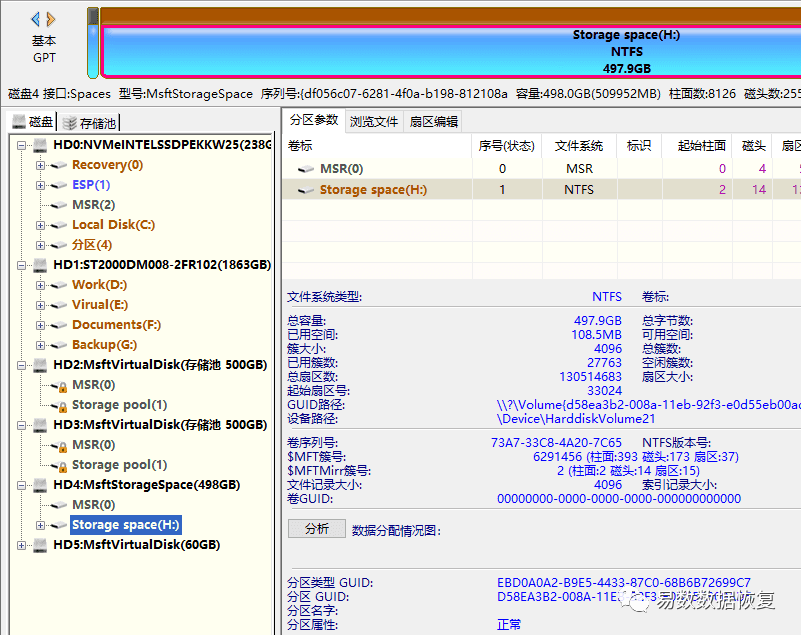801x635 pixels.
Task: Select Backup(G:) volume in tree
Action: pyautogui.click(x=105, y=345)
